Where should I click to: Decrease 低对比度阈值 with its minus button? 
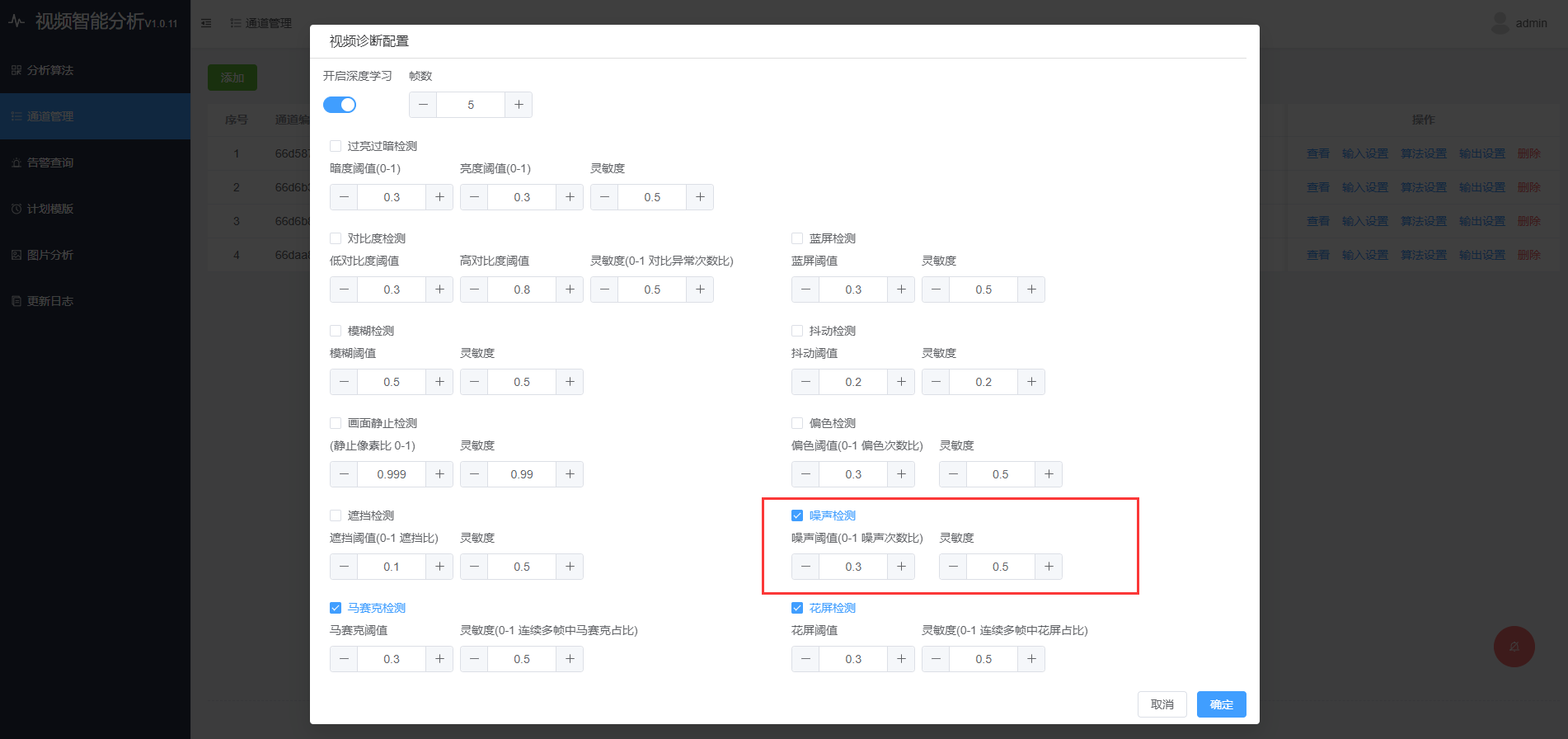click(x=344, y=289)
